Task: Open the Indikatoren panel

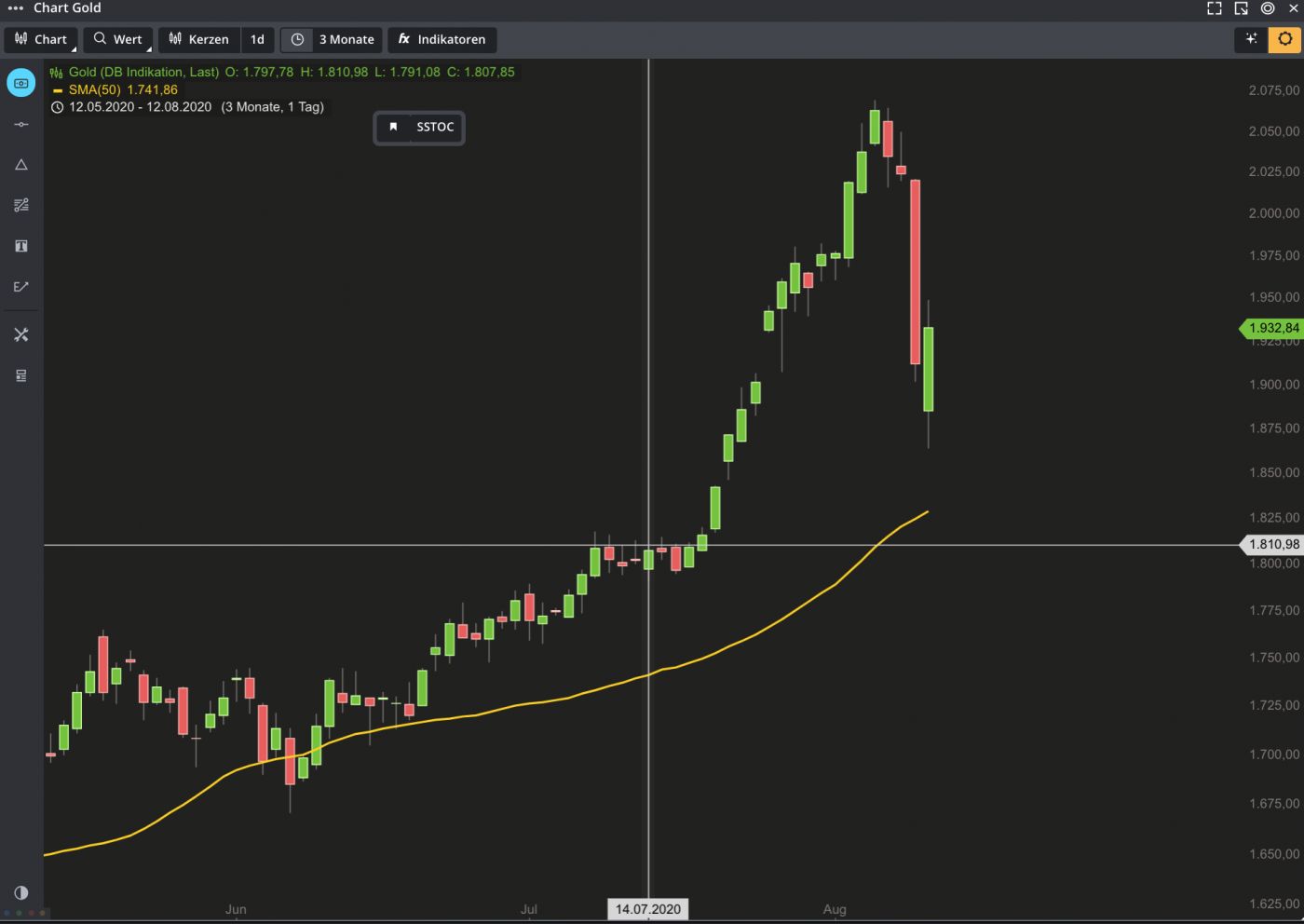Action: click(441, 39)
